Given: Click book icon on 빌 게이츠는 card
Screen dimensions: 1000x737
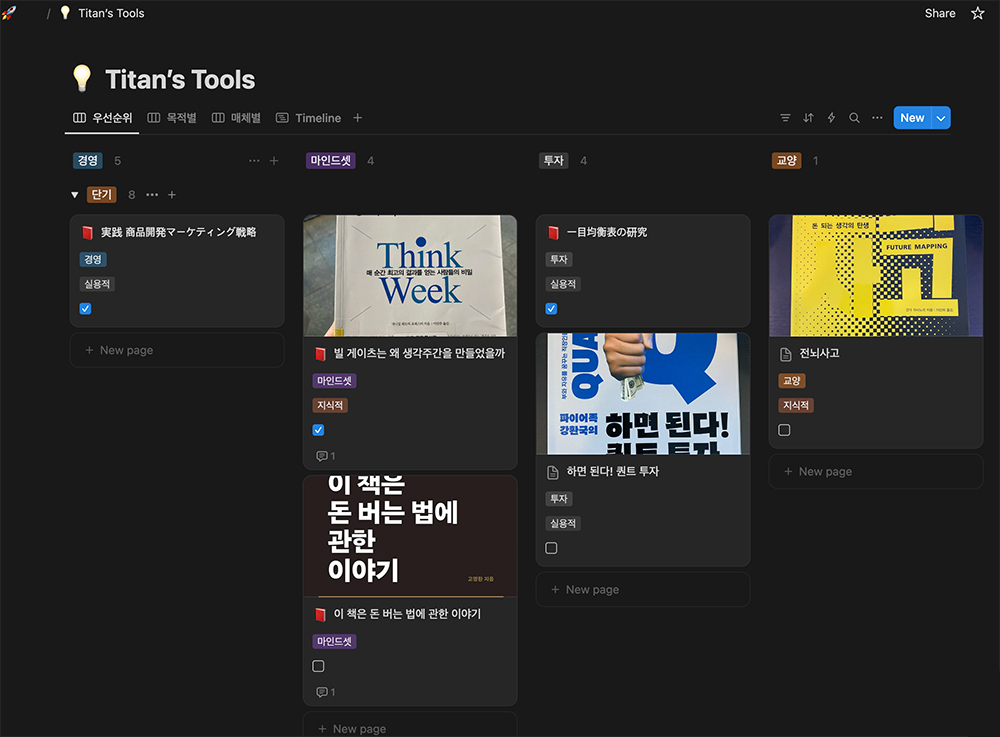Looking at the screenshot, I should click(320, 353).
